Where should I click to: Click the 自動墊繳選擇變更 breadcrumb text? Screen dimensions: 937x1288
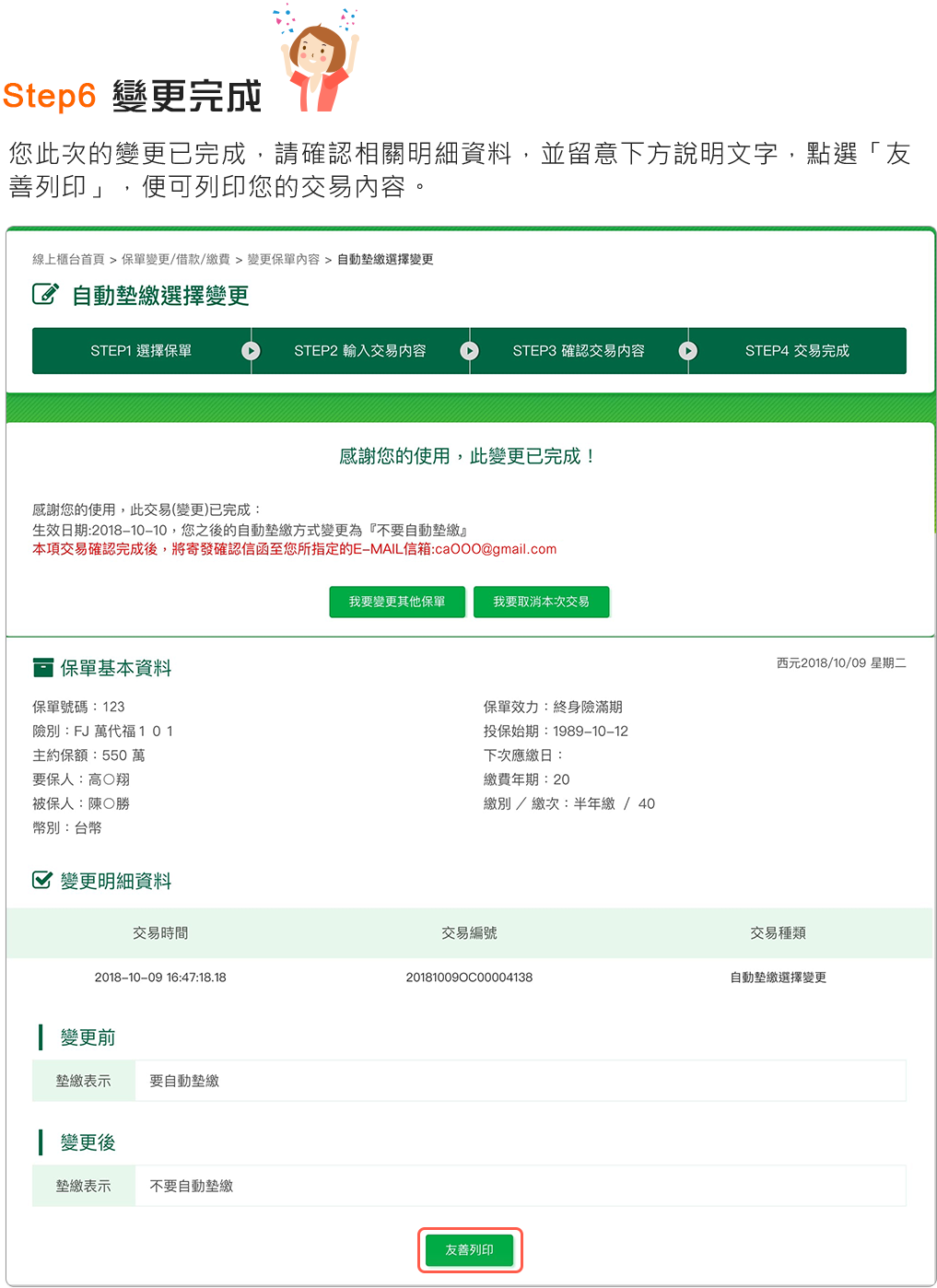(x=385, y=260)
